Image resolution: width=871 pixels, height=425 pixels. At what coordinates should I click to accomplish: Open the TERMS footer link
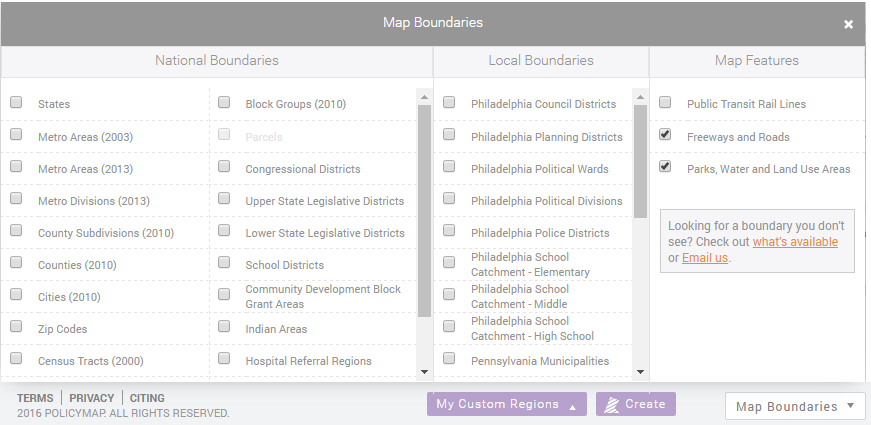click(35, 398)
